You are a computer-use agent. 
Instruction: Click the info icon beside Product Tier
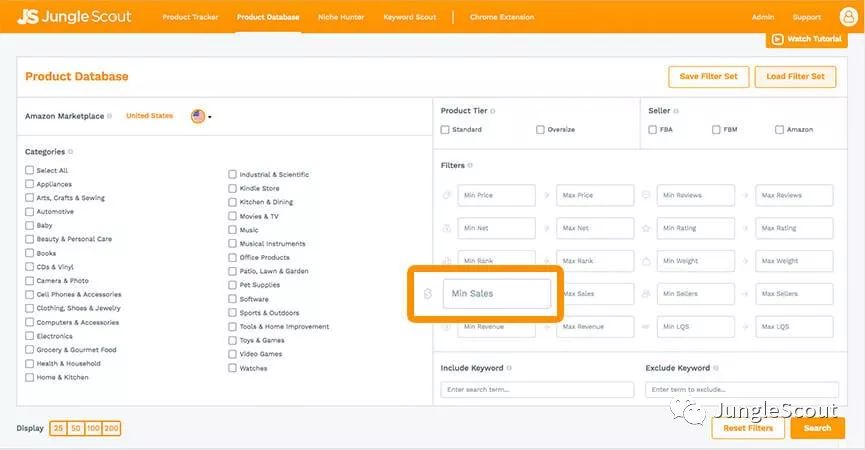pyautogui.click(x=493, y=111)
